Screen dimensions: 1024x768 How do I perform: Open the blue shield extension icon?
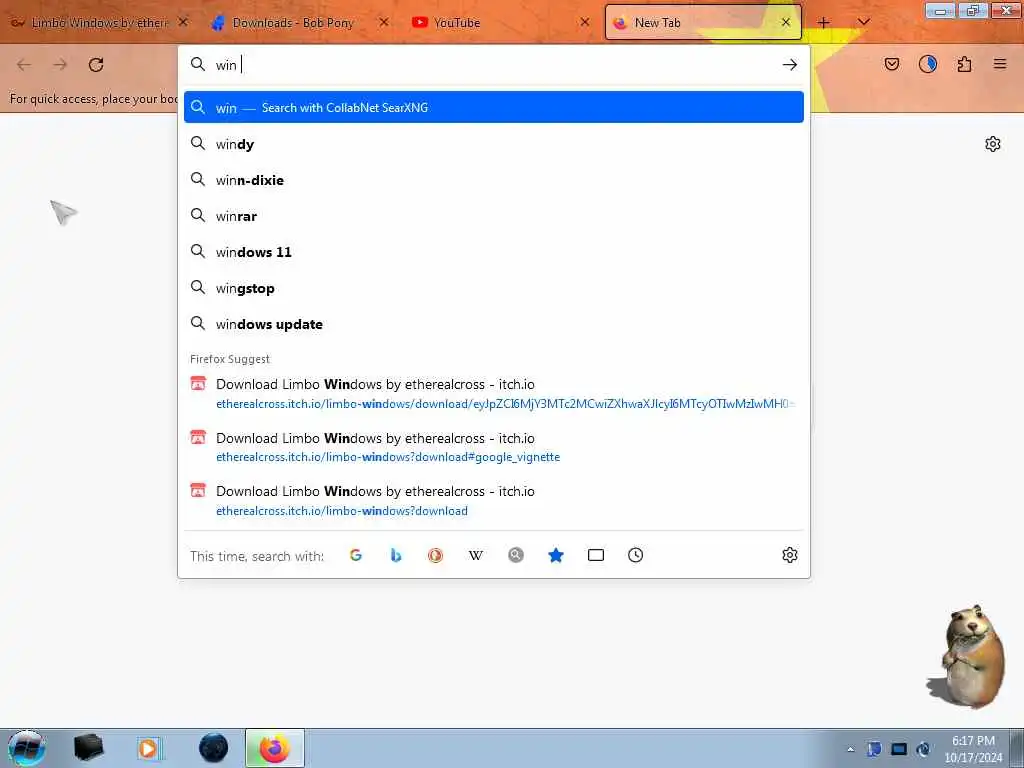coord(928,64)
